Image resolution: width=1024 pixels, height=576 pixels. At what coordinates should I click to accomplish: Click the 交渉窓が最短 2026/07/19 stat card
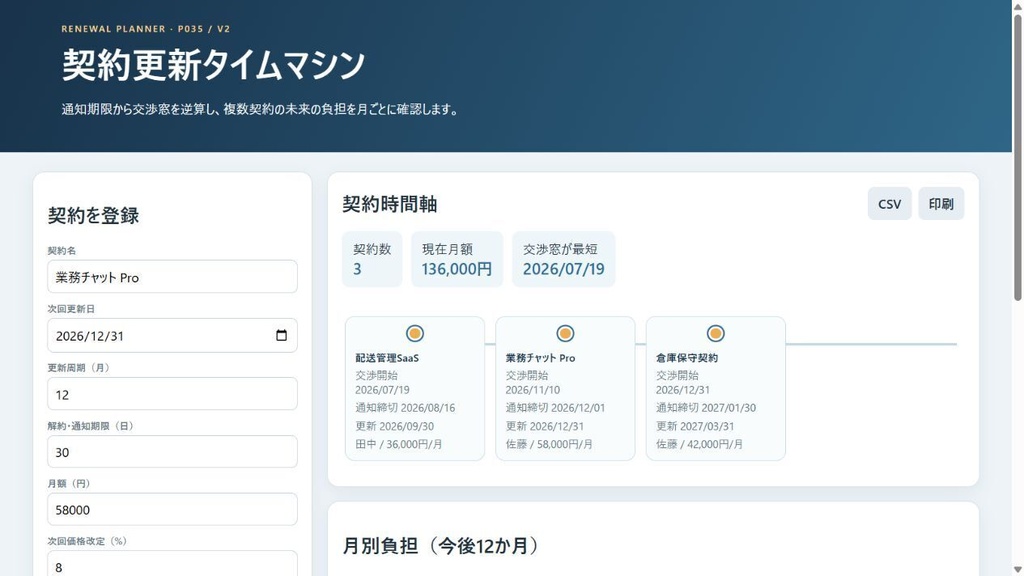pos(564,259)
